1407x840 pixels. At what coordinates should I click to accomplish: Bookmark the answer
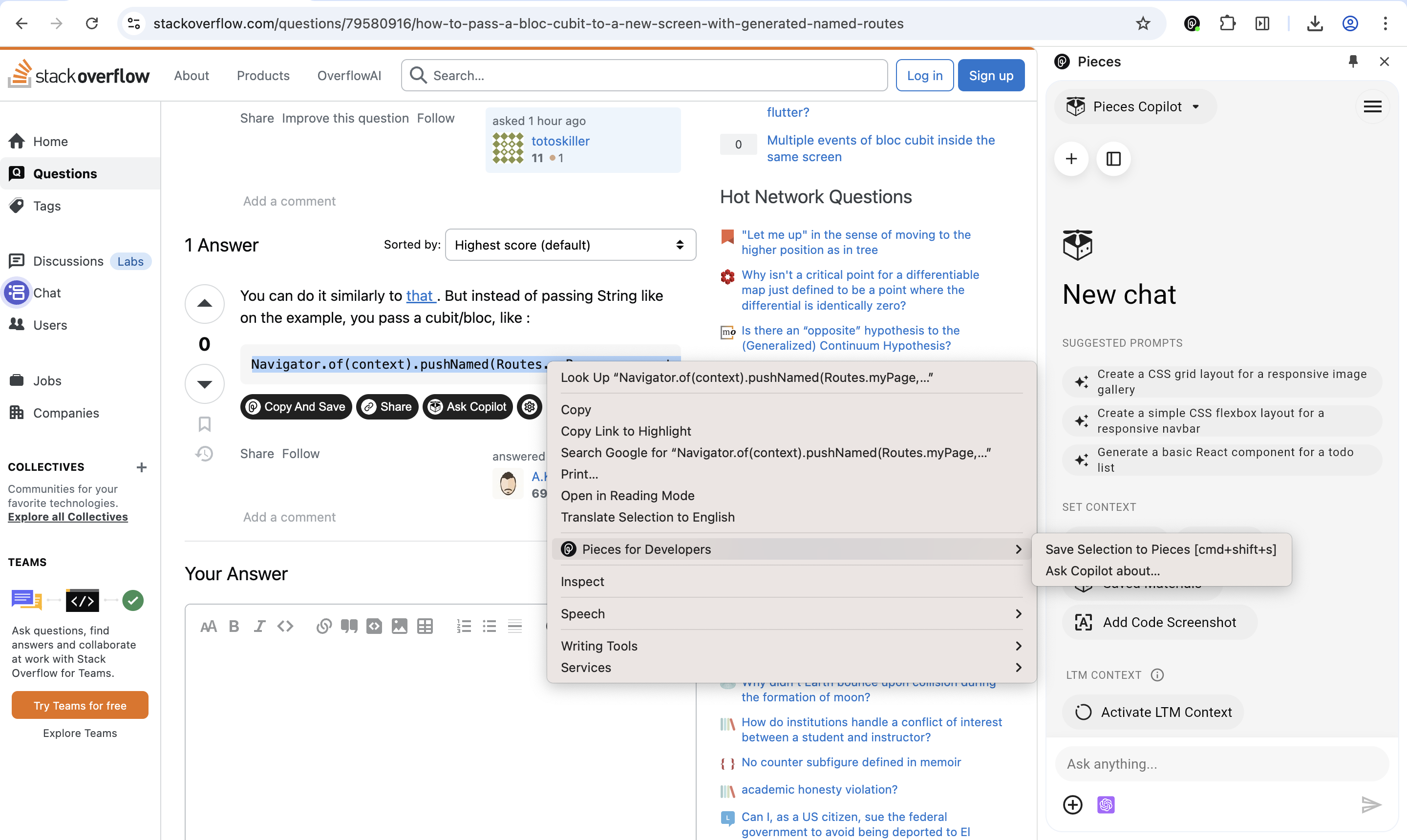point(204,424)
